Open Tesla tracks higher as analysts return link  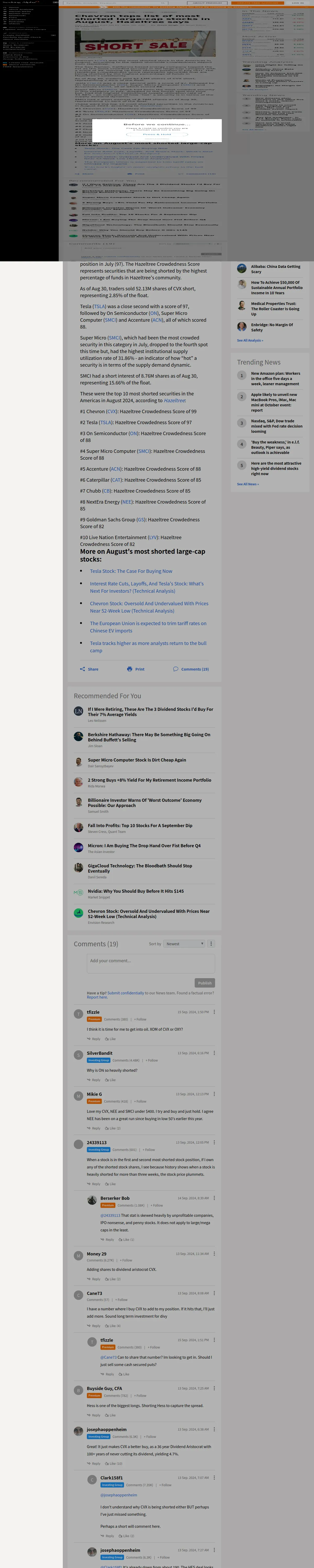click(x=148, y=647)
